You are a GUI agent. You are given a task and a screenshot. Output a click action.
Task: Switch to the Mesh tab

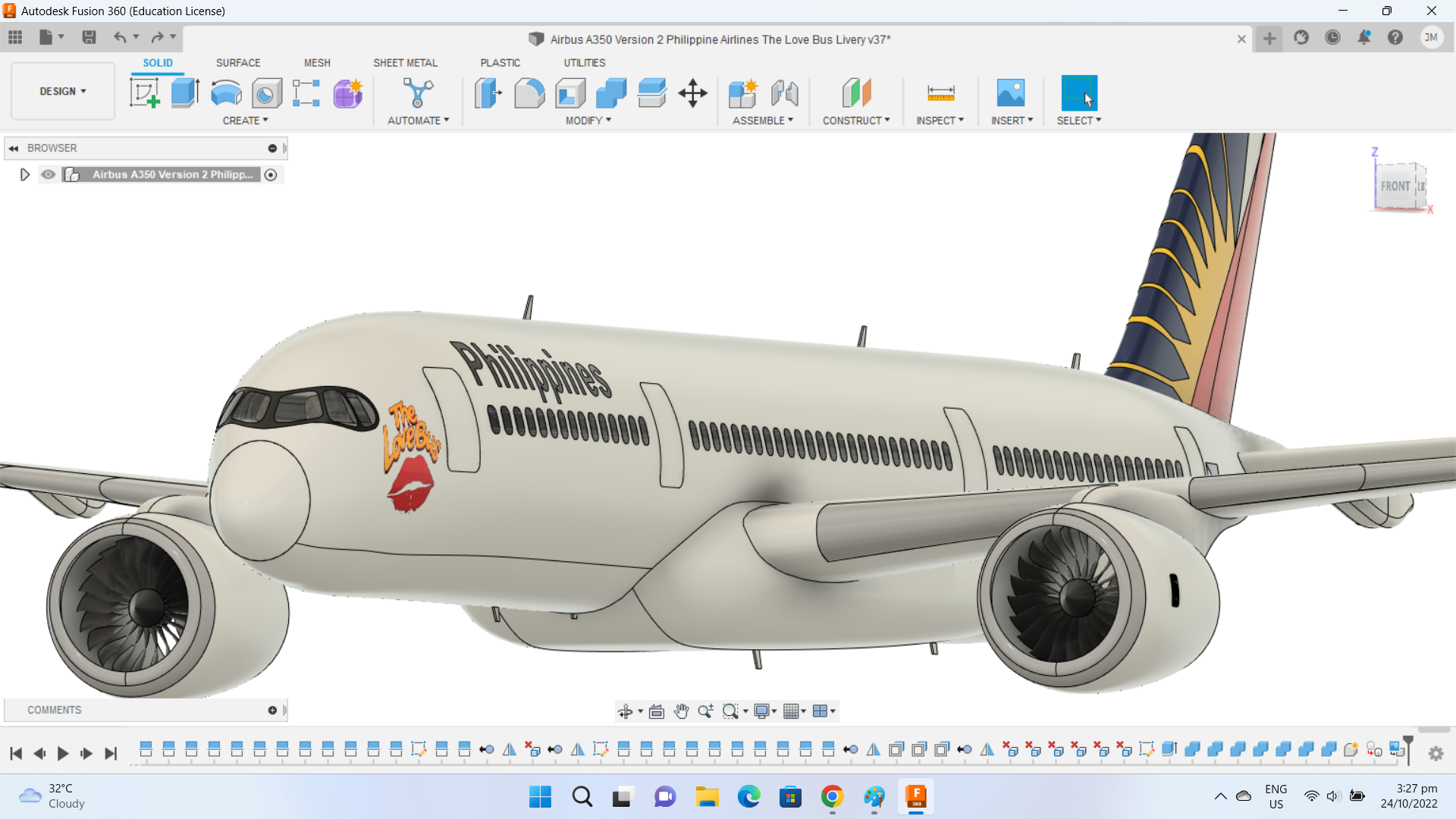[317, 63]
